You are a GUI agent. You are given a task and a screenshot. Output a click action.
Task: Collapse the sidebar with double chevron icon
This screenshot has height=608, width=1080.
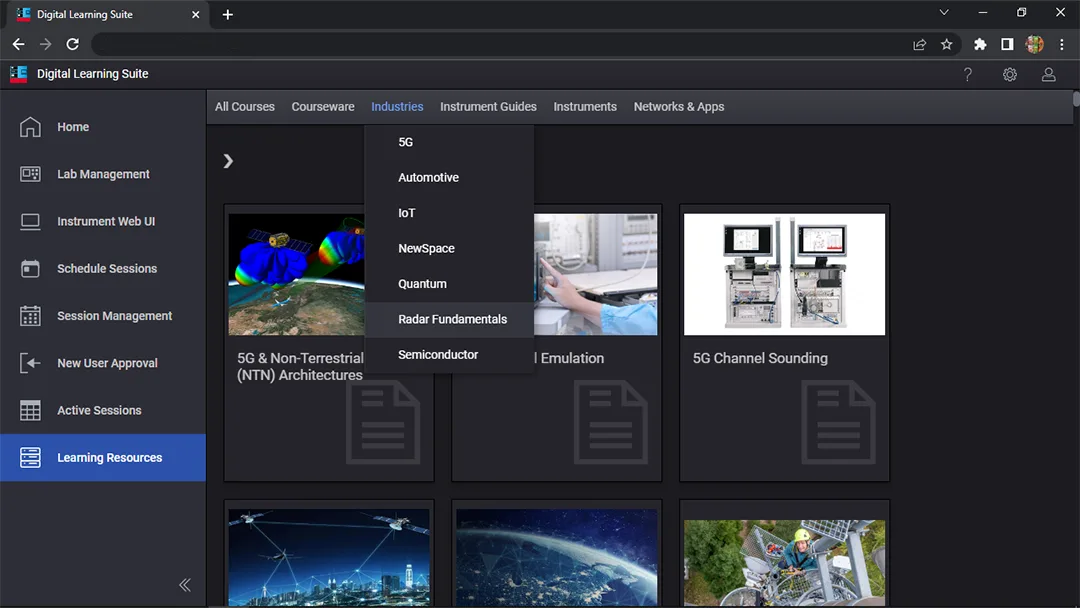185,585
